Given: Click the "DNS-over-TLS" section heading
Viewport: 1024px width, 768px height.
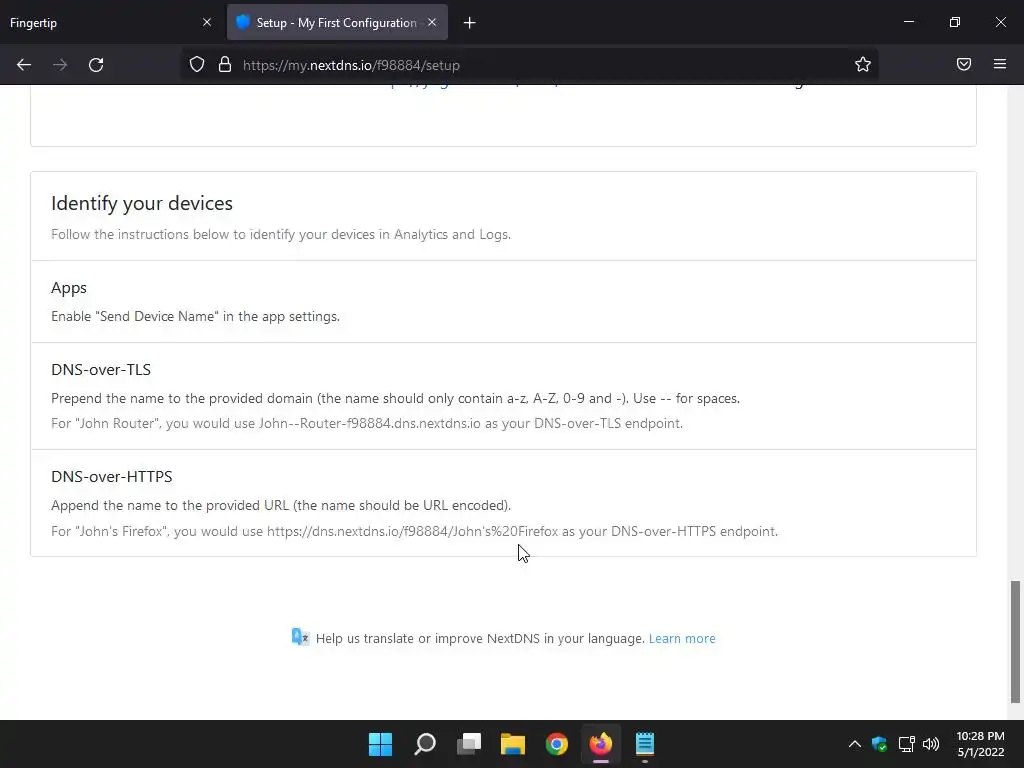Looking at the screenshot, I should (101, 370).
